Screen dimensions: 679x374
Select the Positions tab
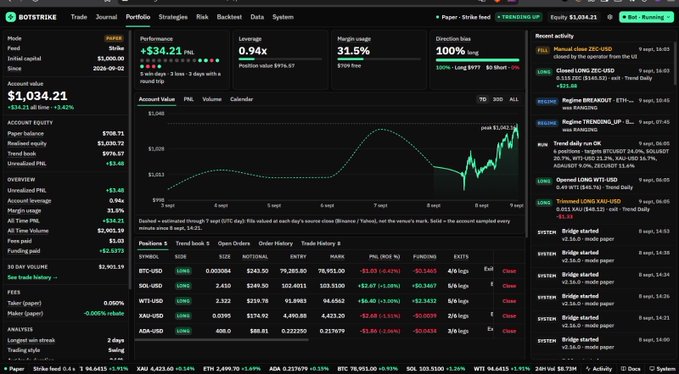153,243
